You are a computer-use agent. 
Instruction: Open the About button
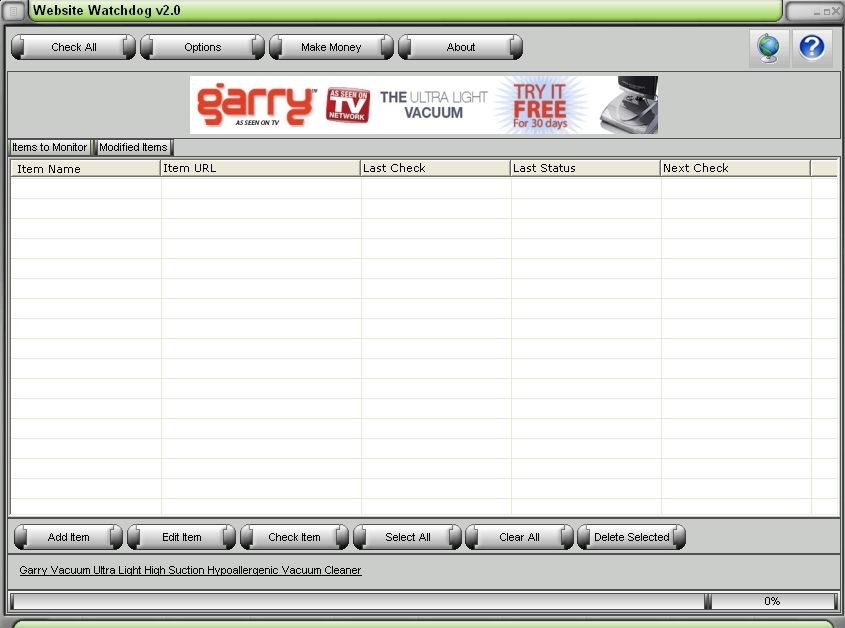tap(461, 47)
